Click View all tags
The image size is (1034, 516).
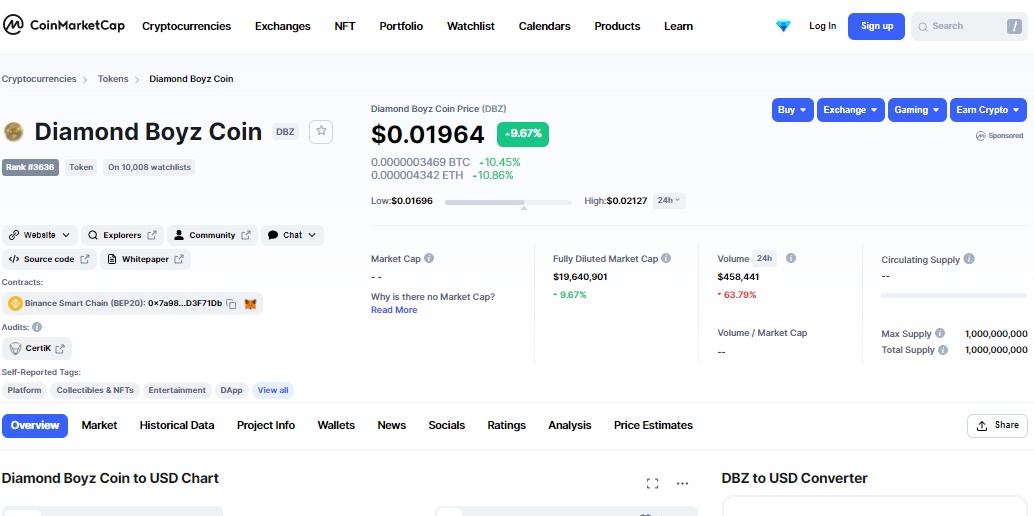tap(273, 390)
